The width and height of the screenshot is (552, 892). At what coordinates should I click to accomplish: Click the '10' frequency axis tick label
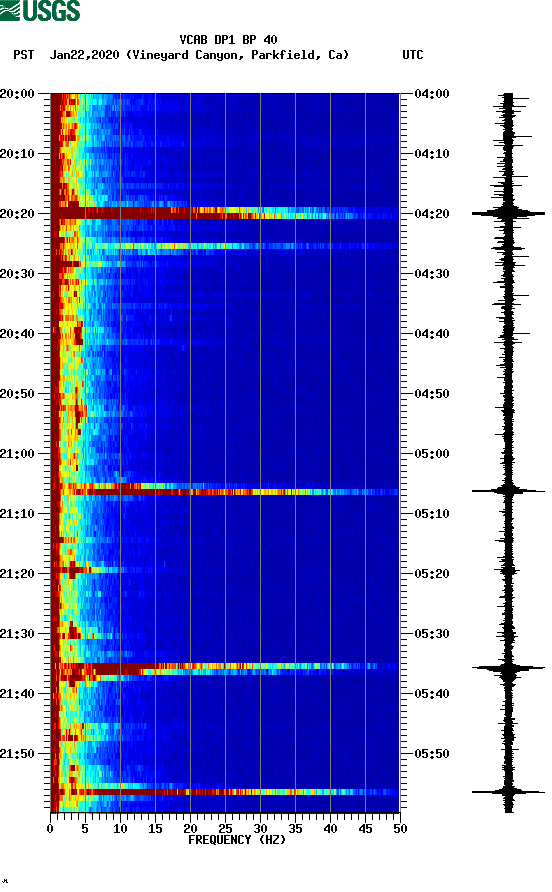pyautogui.click(x=120, y=829)
